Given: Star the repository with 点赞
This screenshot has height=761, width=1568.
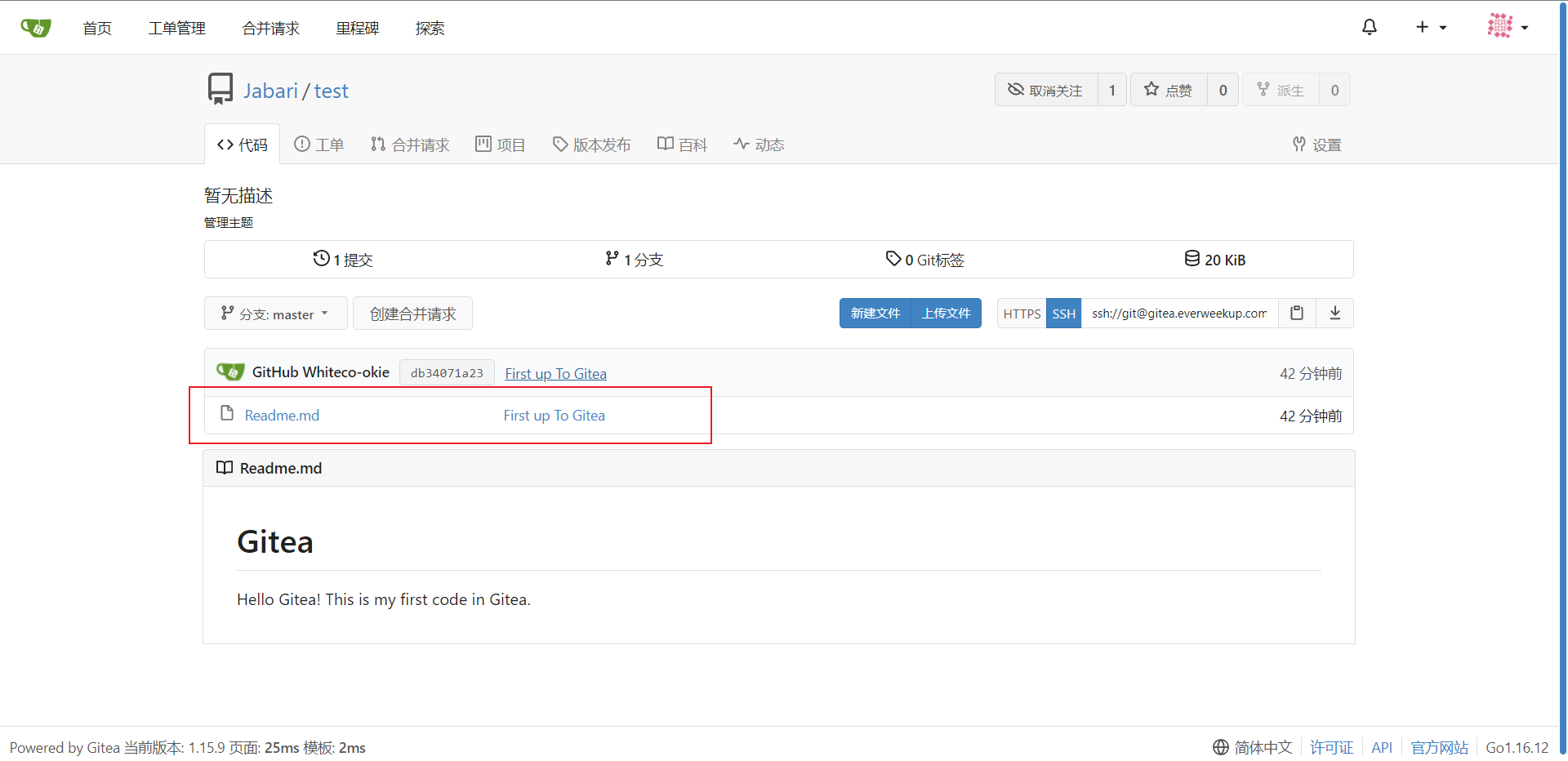Looking at the screenshot, I should click(1169, 90).
